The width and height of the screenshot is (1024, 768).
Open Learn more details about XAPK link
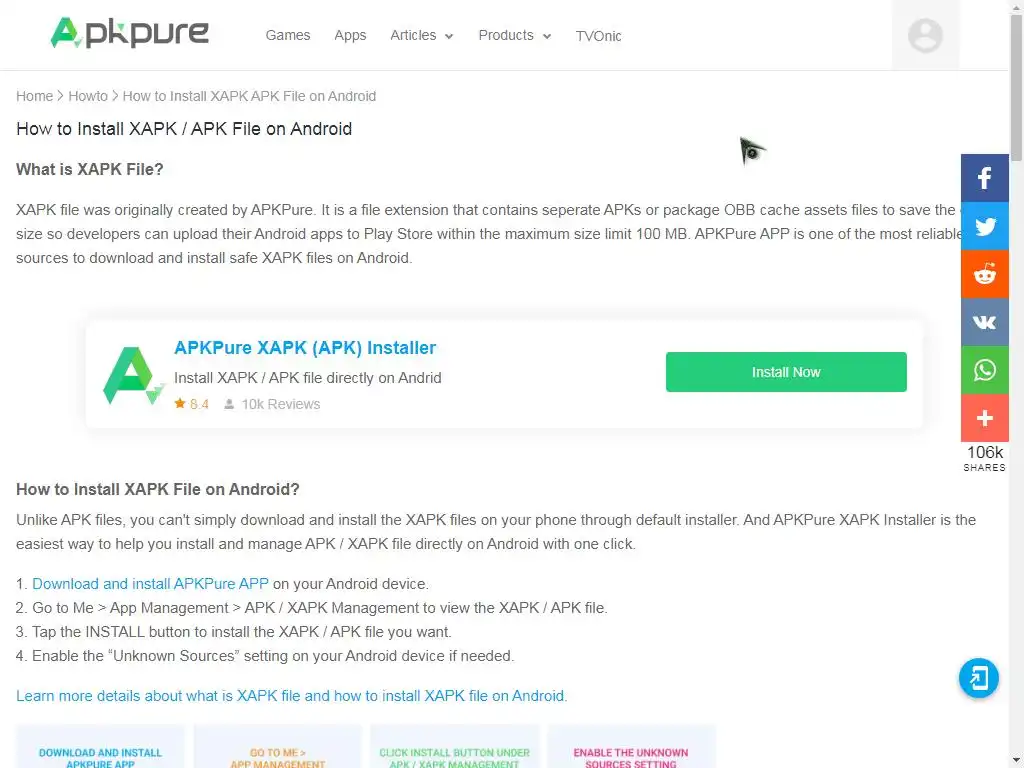(292, 696)
